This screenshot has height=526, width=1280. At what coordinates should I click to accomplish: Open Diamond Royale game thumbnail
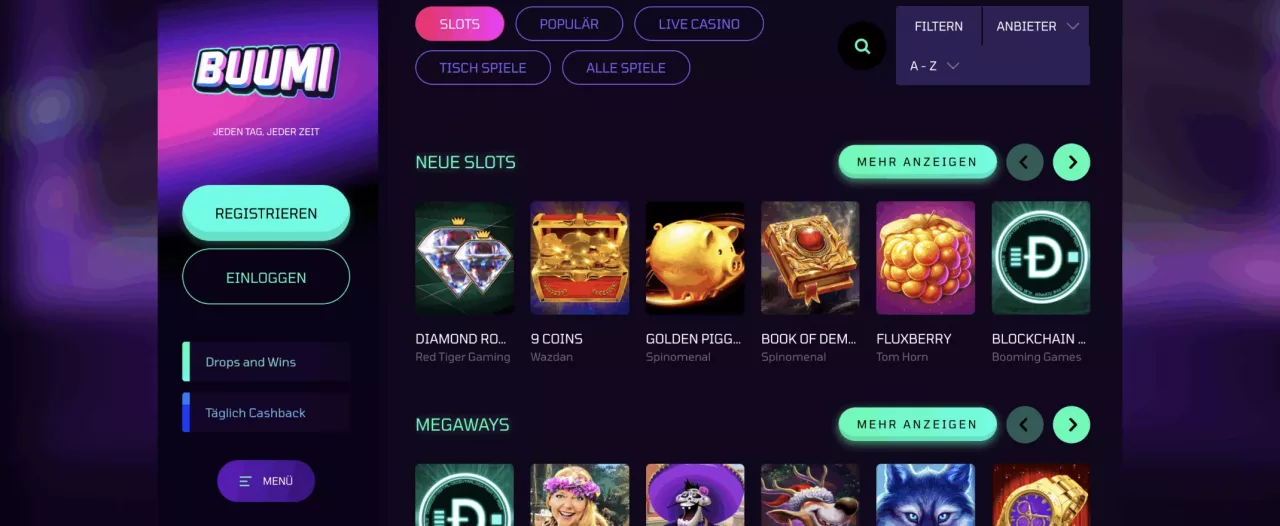click(464, 258)
